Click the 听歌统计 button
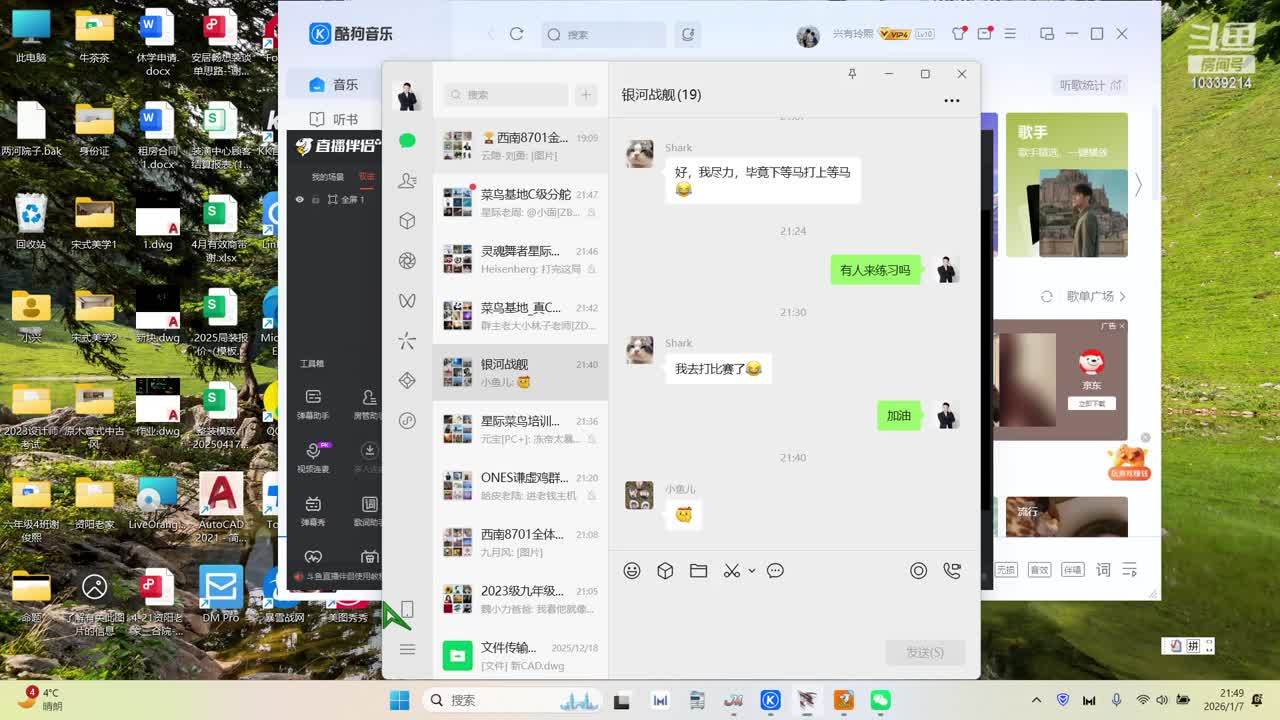 pyautogui.click(x=1091, y=85)
